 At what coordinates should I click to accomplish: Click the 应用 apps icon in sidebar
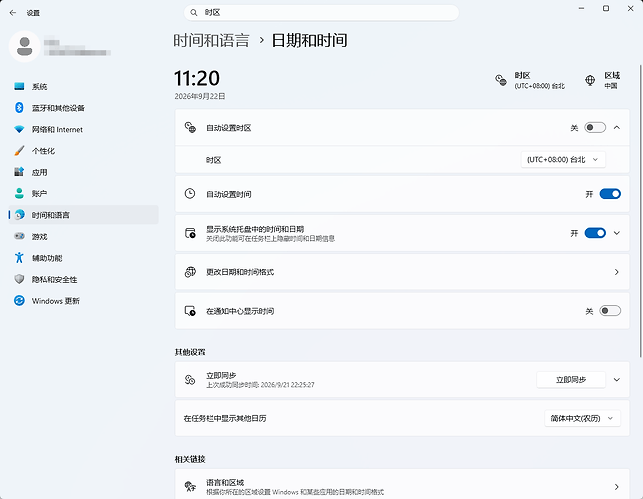(x=19, y=172)
